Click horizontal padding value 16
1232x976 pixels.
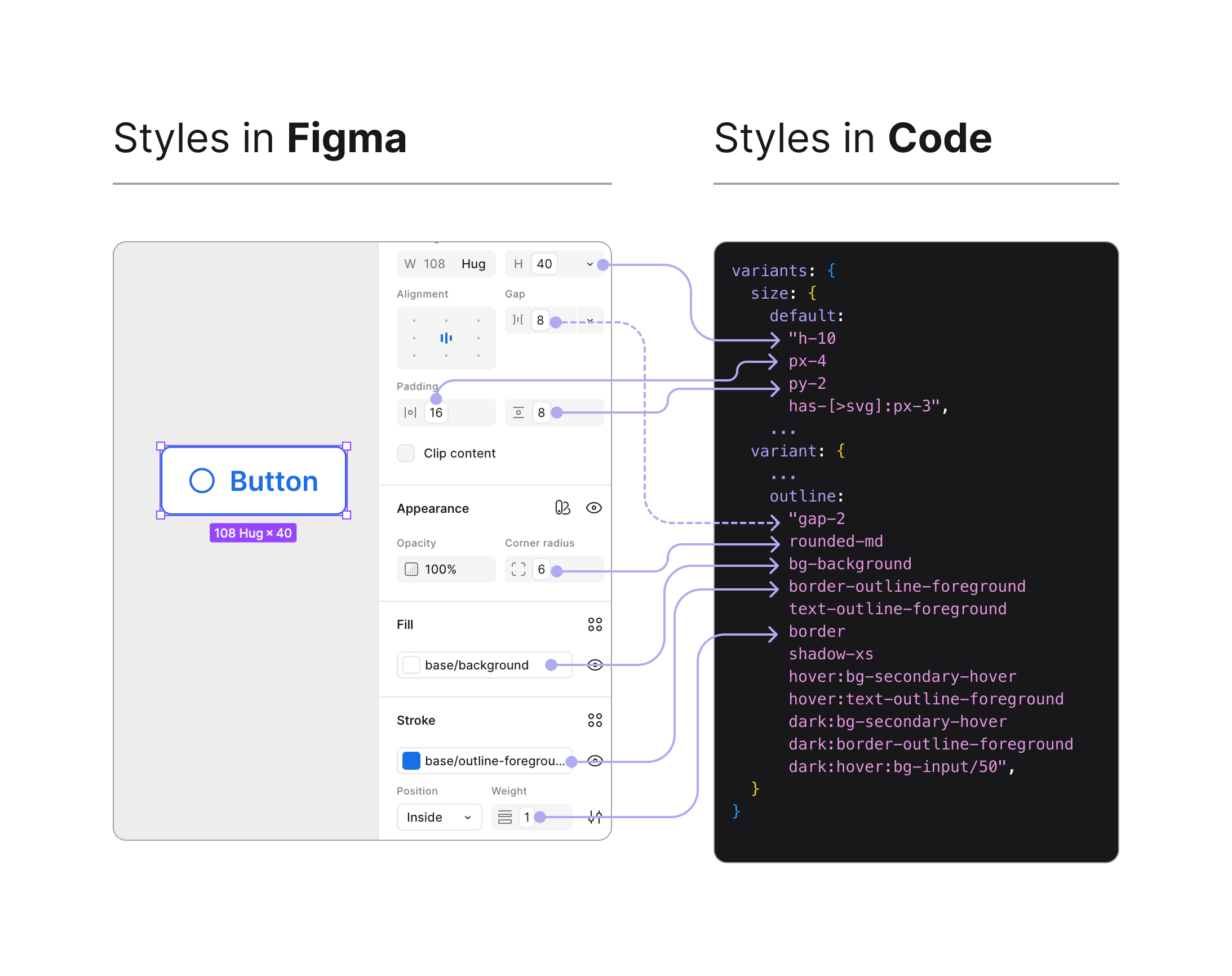[436, 412]
